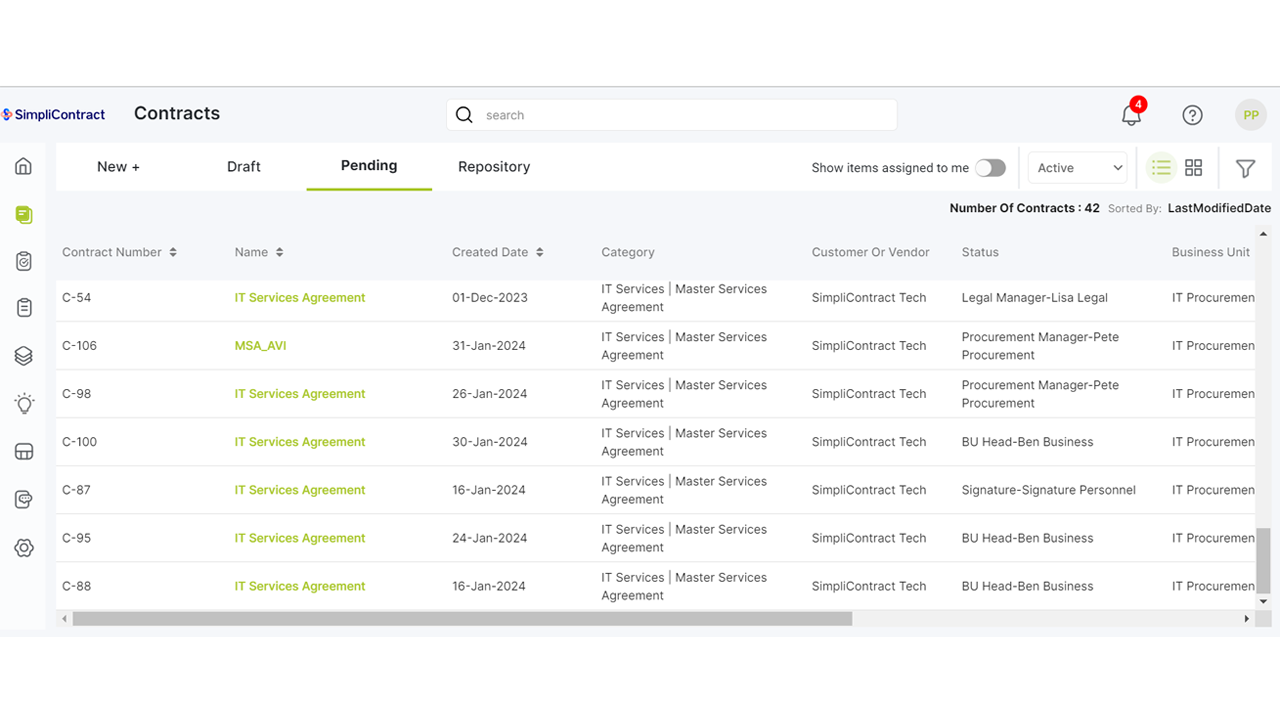Open the filter funnel icon
Viewport: 1280px width, 720px height.
(x=1245, y=169)
